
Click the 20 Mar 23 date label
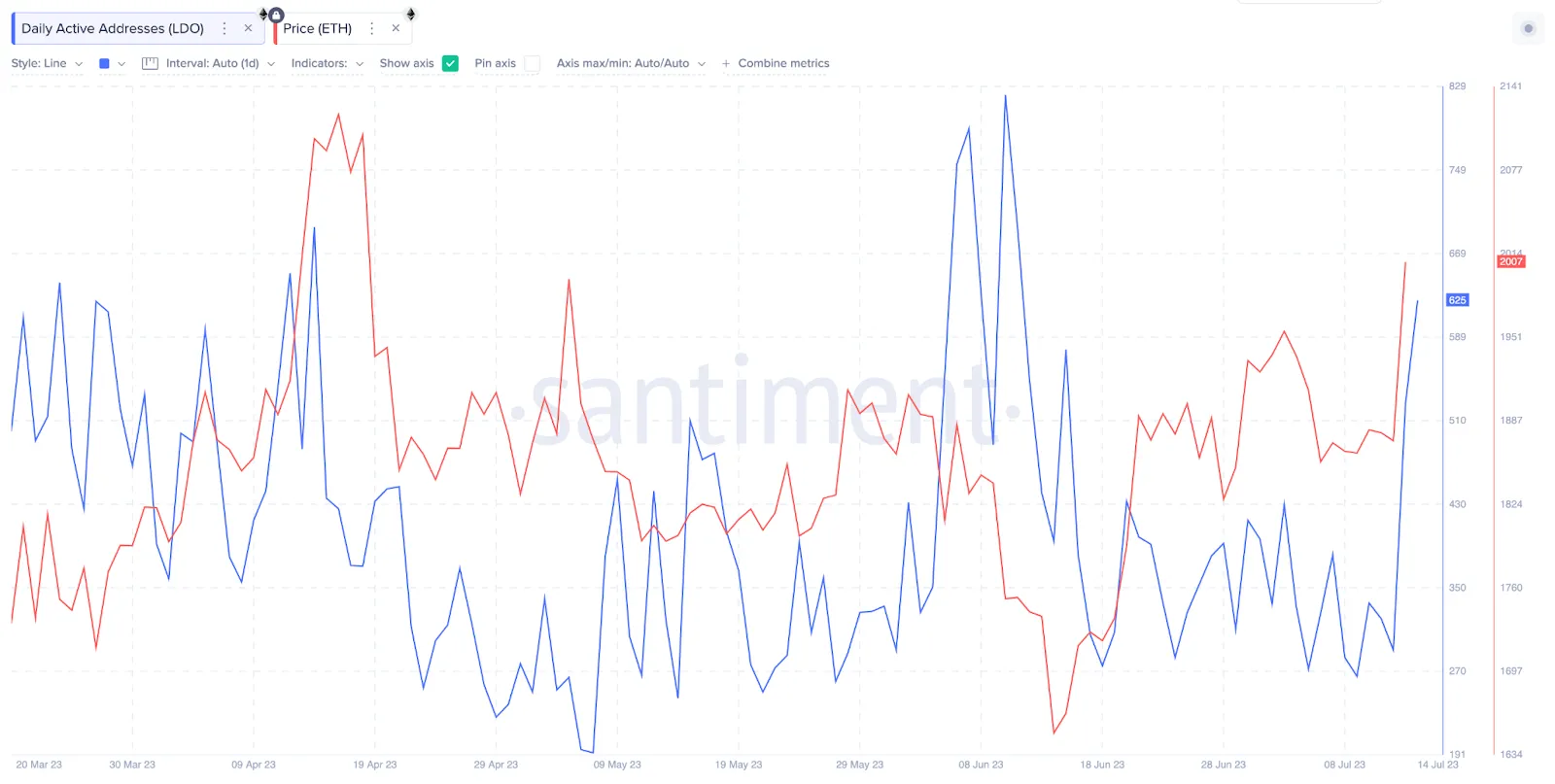tap(39, 765)
